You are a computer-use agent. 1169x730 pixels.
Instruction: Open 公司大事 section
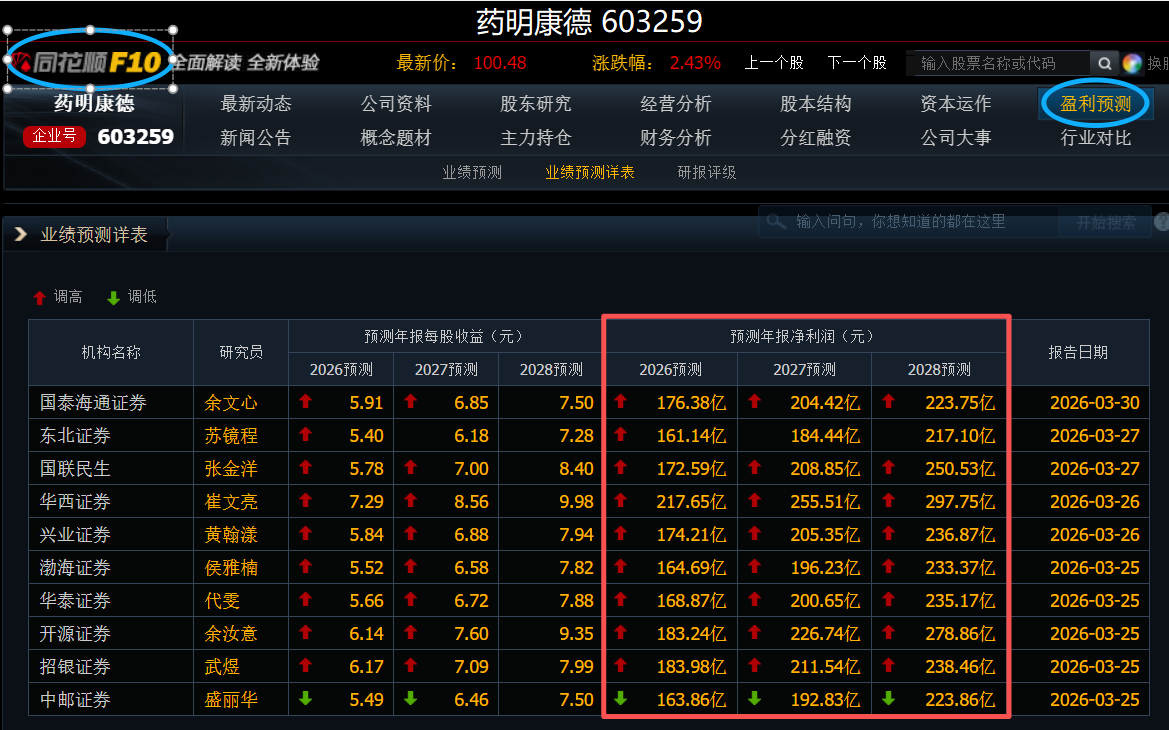(x=956, y=138)
